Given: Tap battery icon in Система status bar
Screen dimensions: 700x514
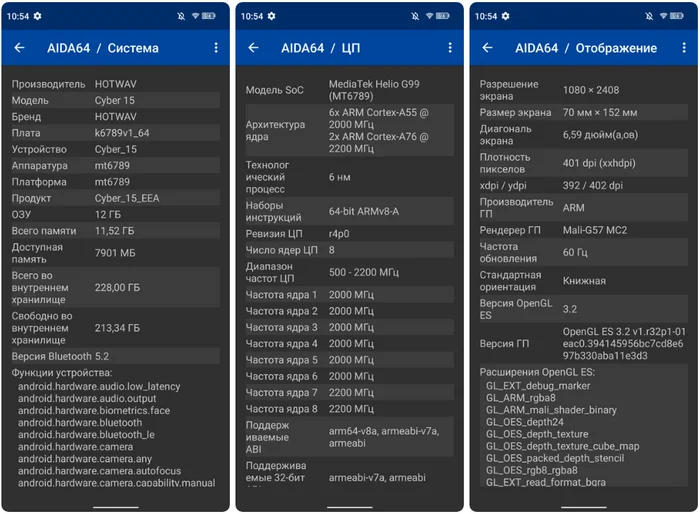Looking at the screenshot, I should [x=209, y=16].
